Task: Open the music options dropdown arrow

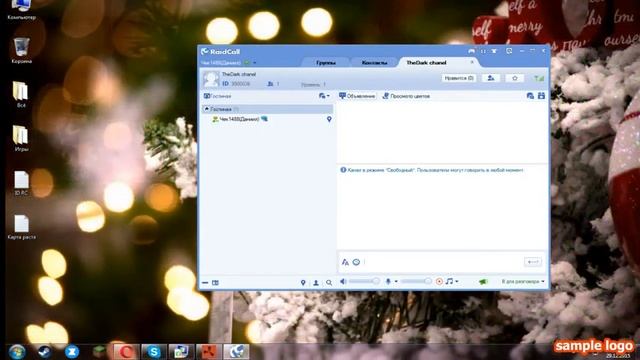Action: click(457, 281)
